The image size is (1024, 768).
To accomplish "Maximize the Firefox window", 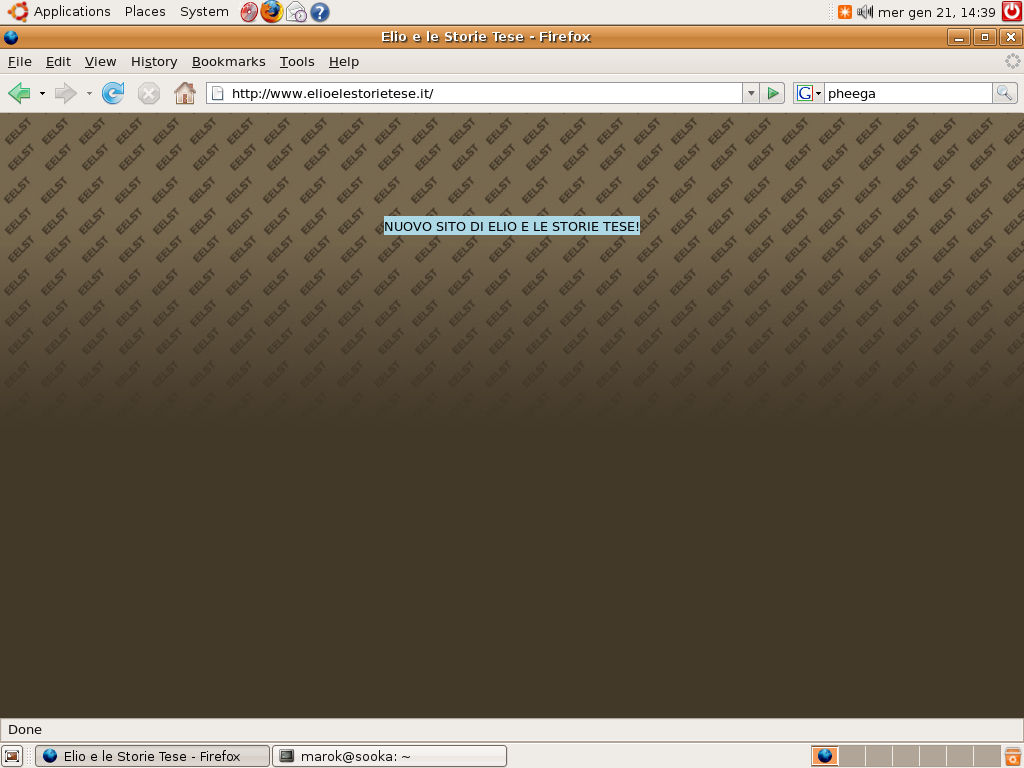I will [x=985, y=37].
